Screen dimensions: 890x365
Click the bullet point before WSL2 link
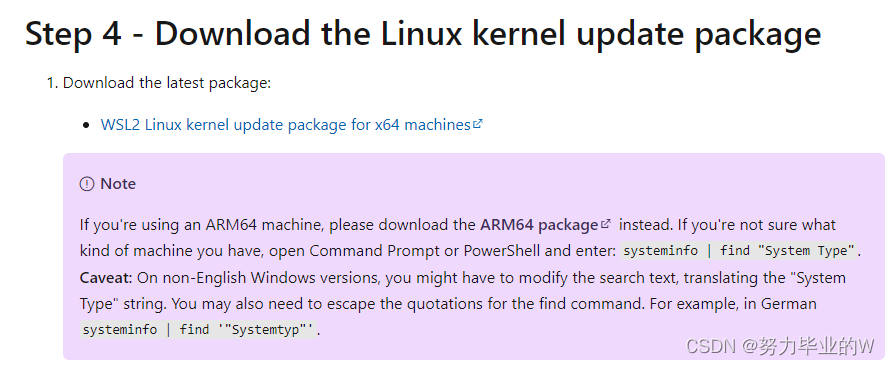86,125
